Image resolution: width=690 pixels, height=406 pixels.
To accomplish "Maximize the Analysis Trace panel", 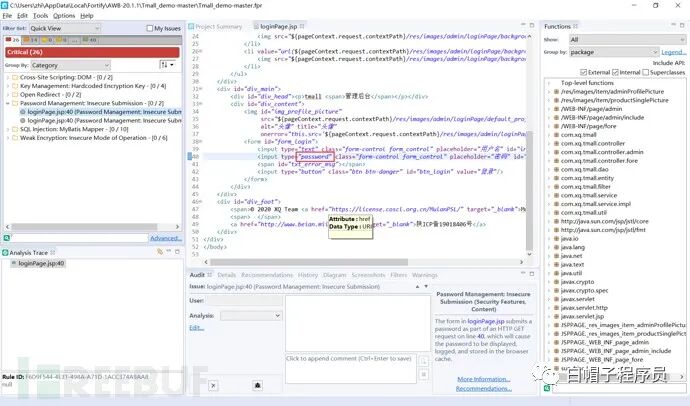I will (177, 252).
